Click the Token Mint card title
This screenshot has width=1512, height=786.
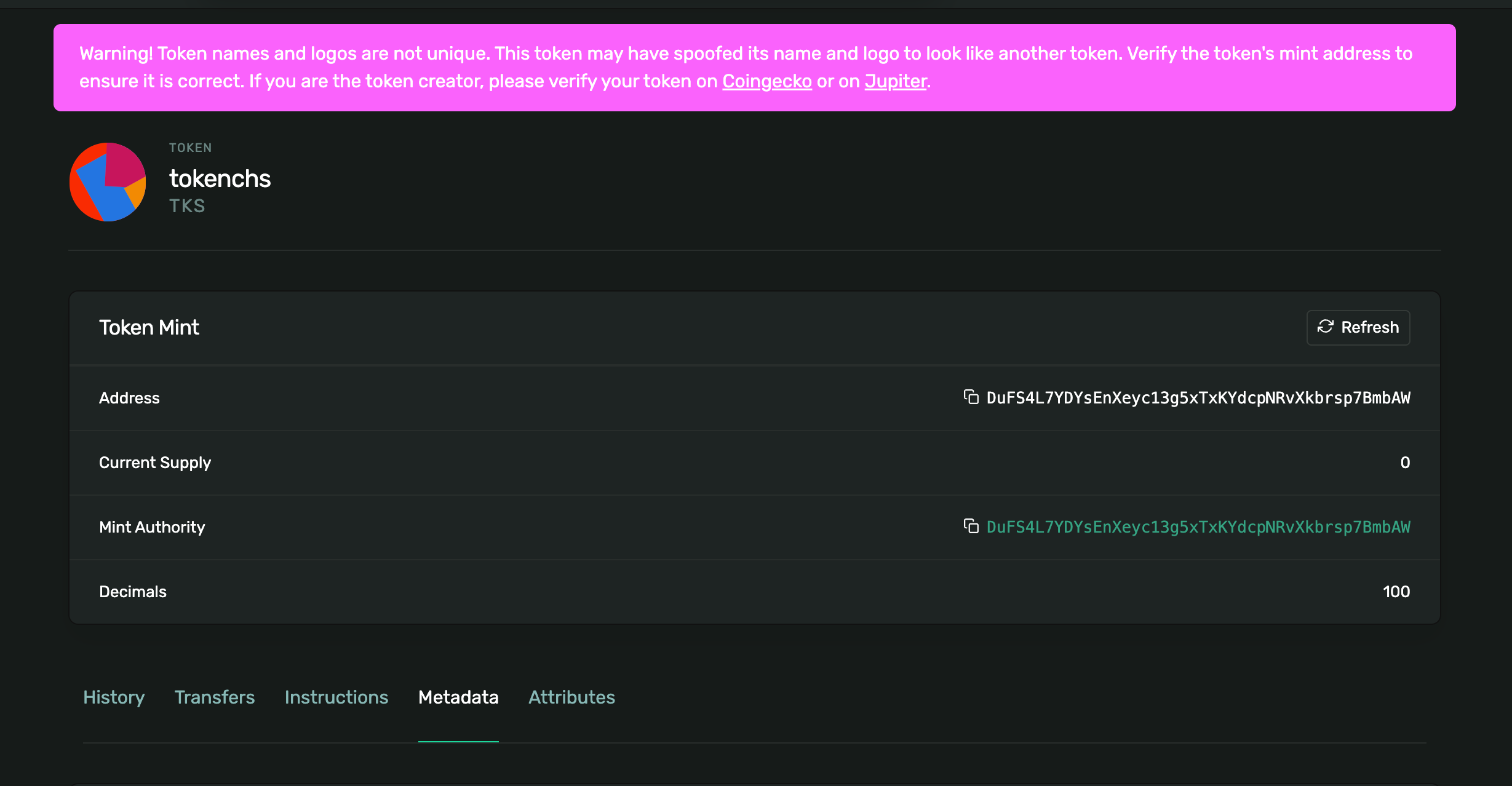tap(149, 327)
